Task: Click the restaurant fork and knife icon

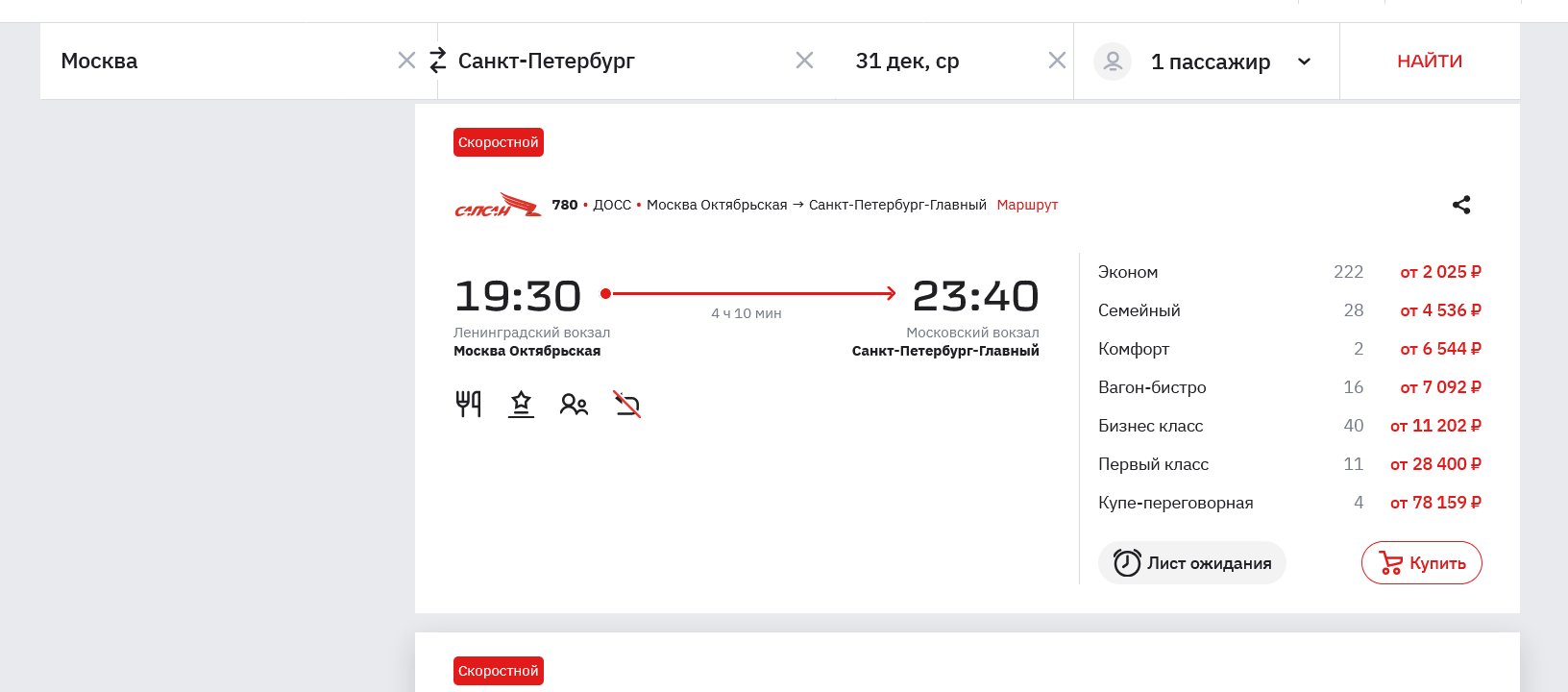Action: (468, 404)
